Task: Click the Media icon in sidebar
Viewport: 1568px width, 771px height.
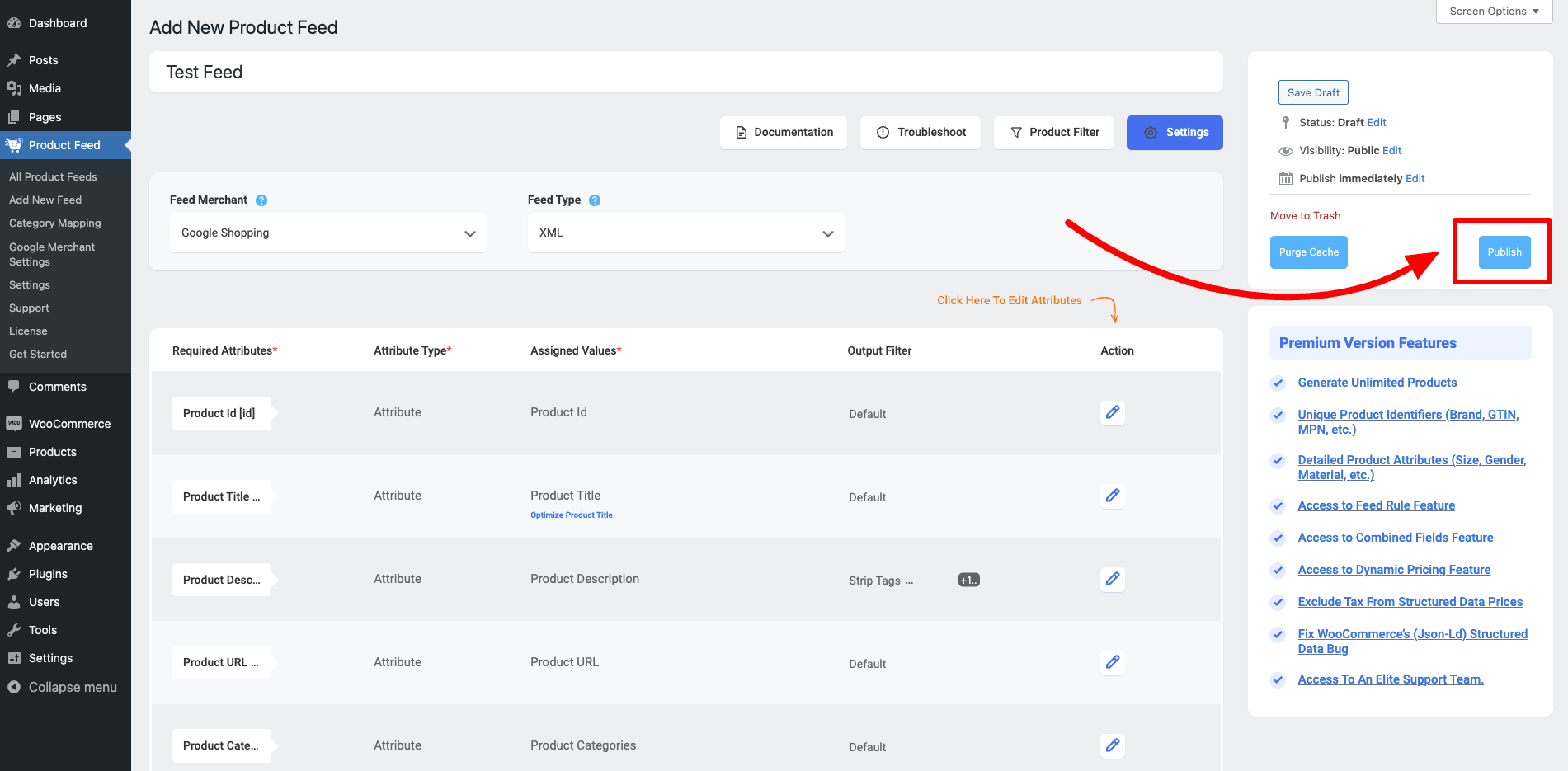Action: 14,88
